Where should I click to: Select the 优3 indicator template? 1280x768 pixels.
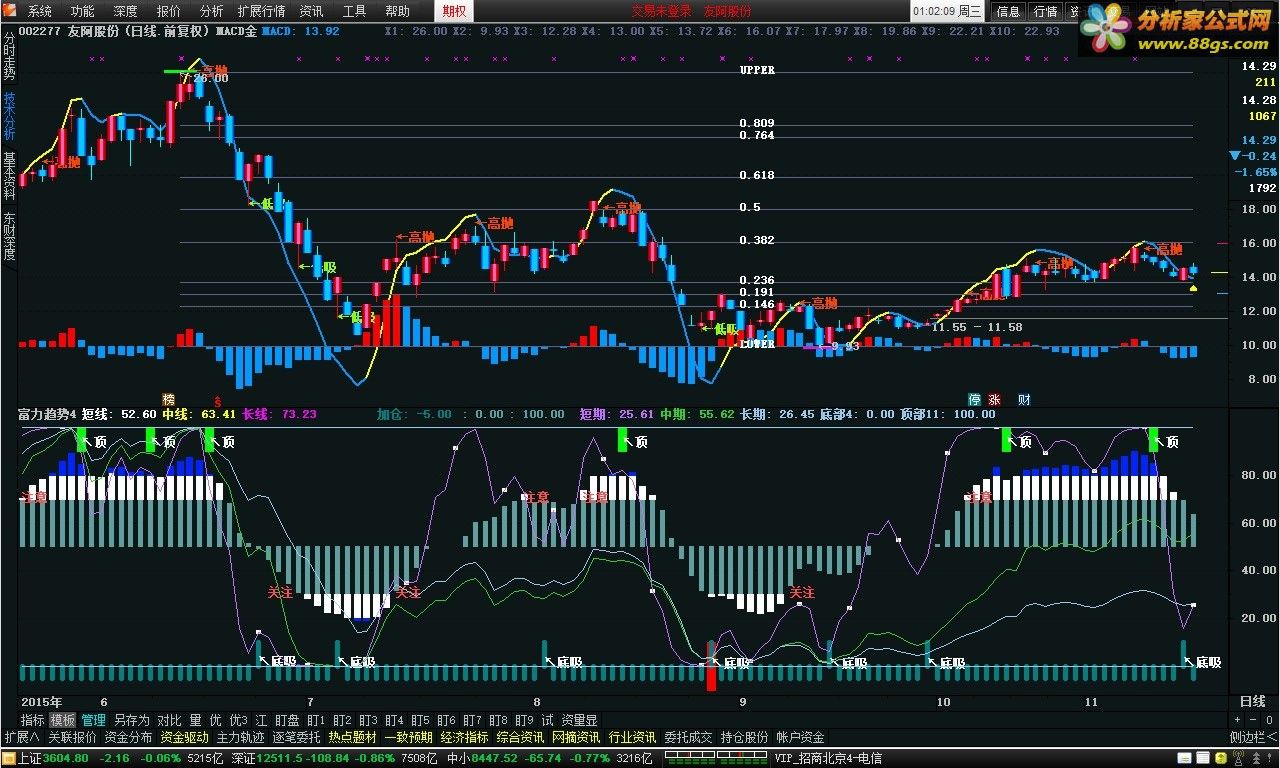(x=238, y=720)
